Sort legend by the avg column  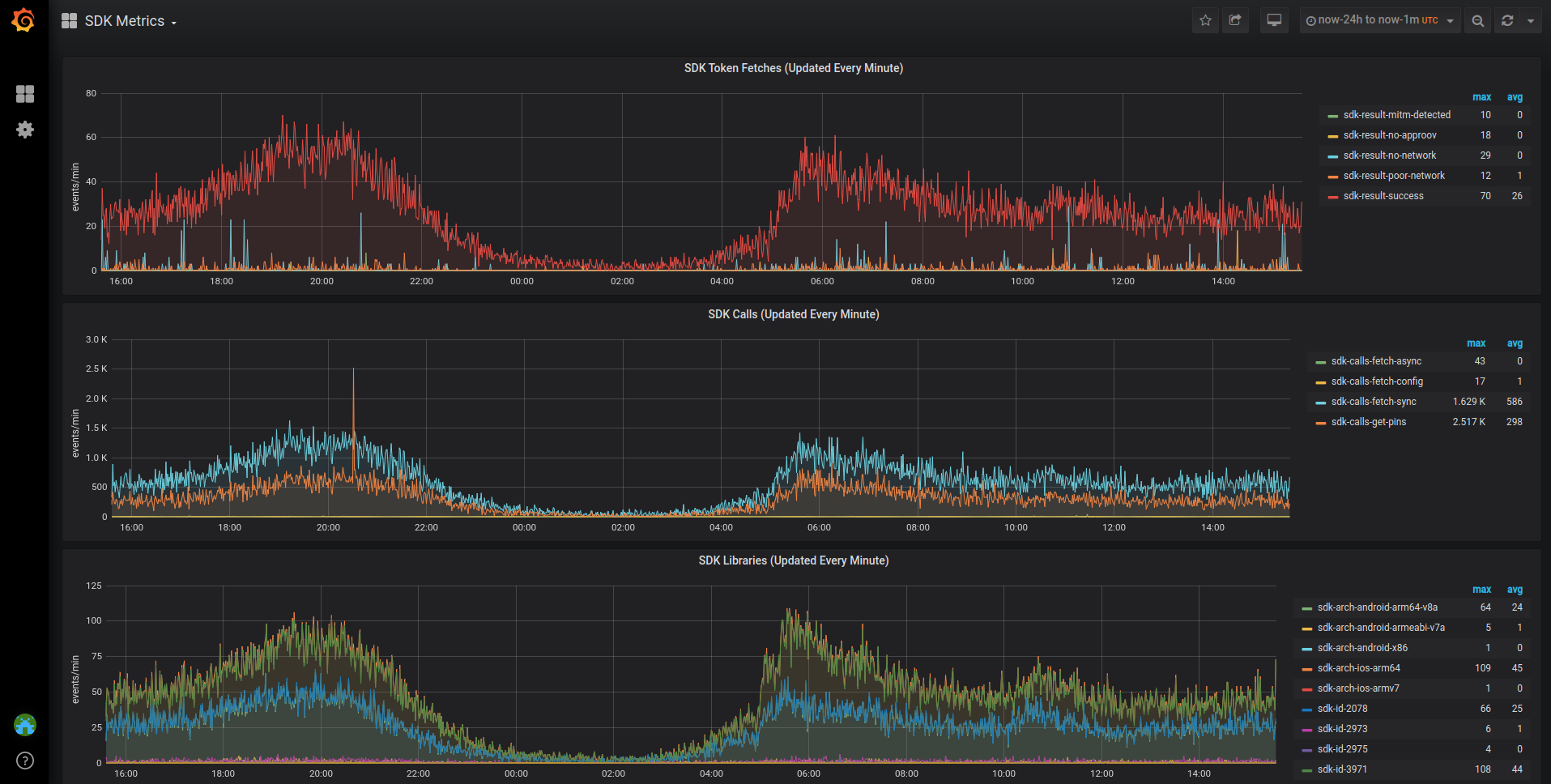point(1515,96)
